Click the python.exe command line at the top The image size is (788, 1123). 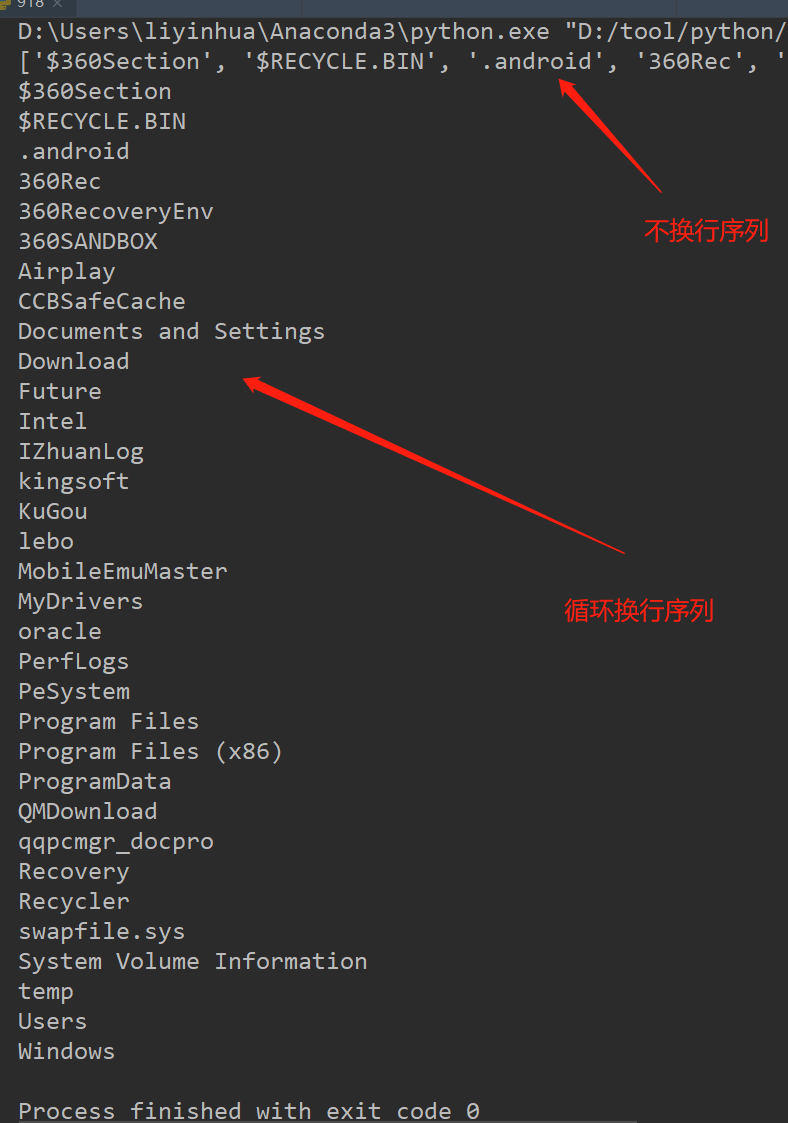point(403,32)
